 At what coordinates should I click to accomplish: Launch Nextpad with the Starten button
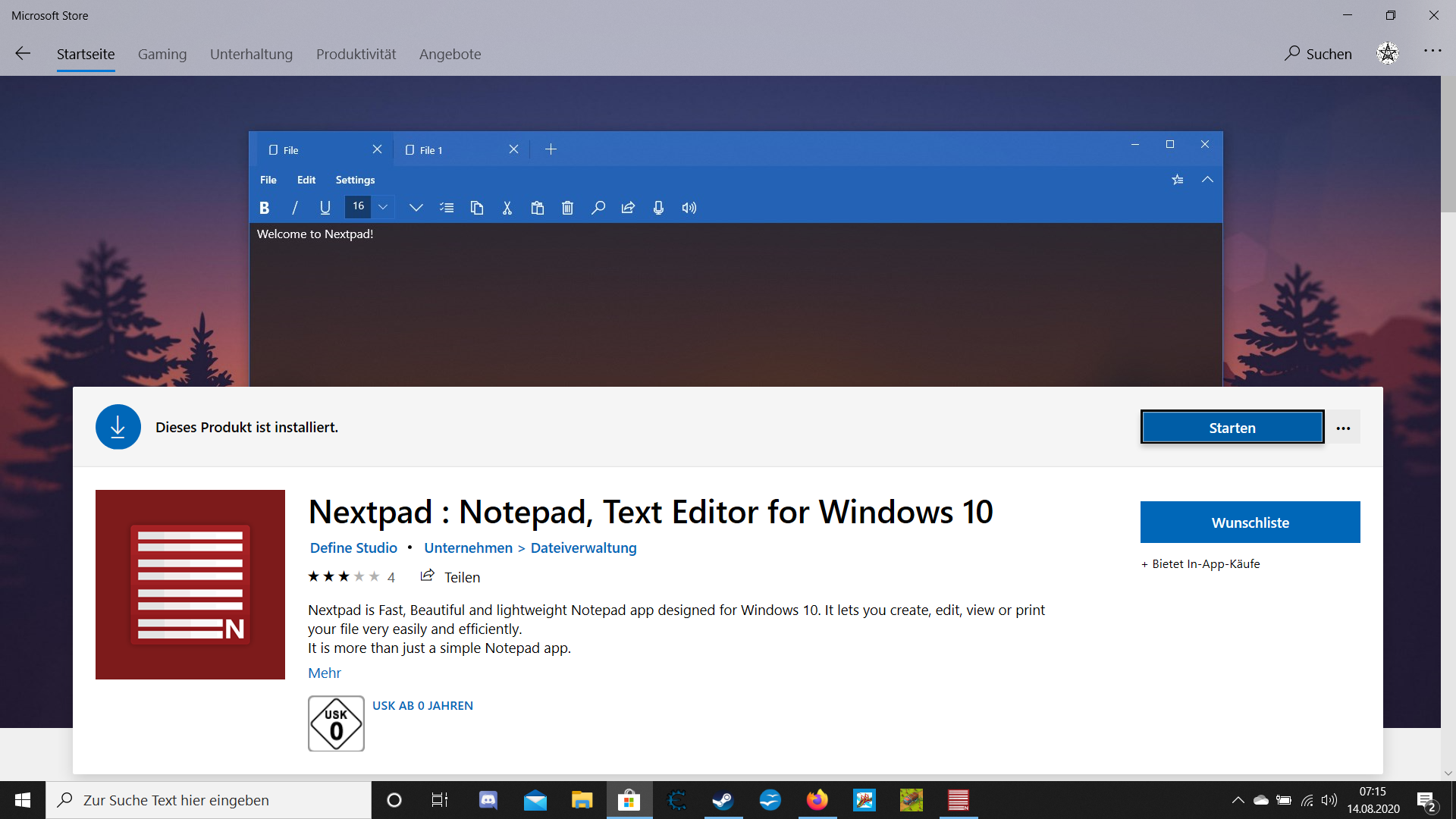[1232, 428]
